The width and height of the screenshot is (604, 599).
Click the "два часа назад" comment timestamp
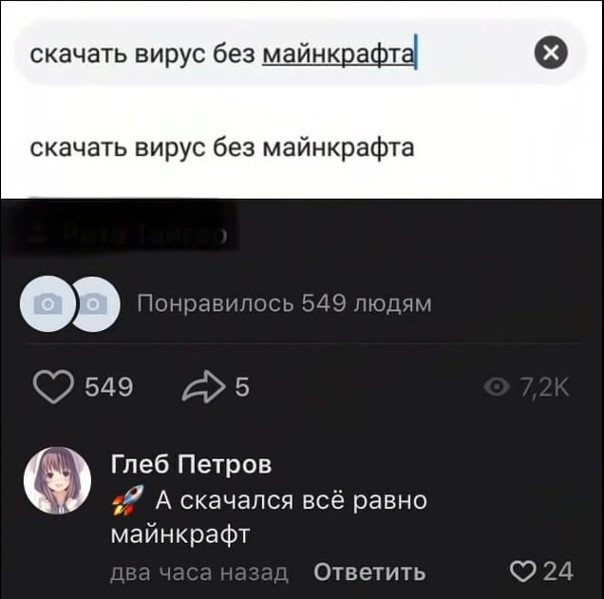pyautogui.click(x=199, y=572)
